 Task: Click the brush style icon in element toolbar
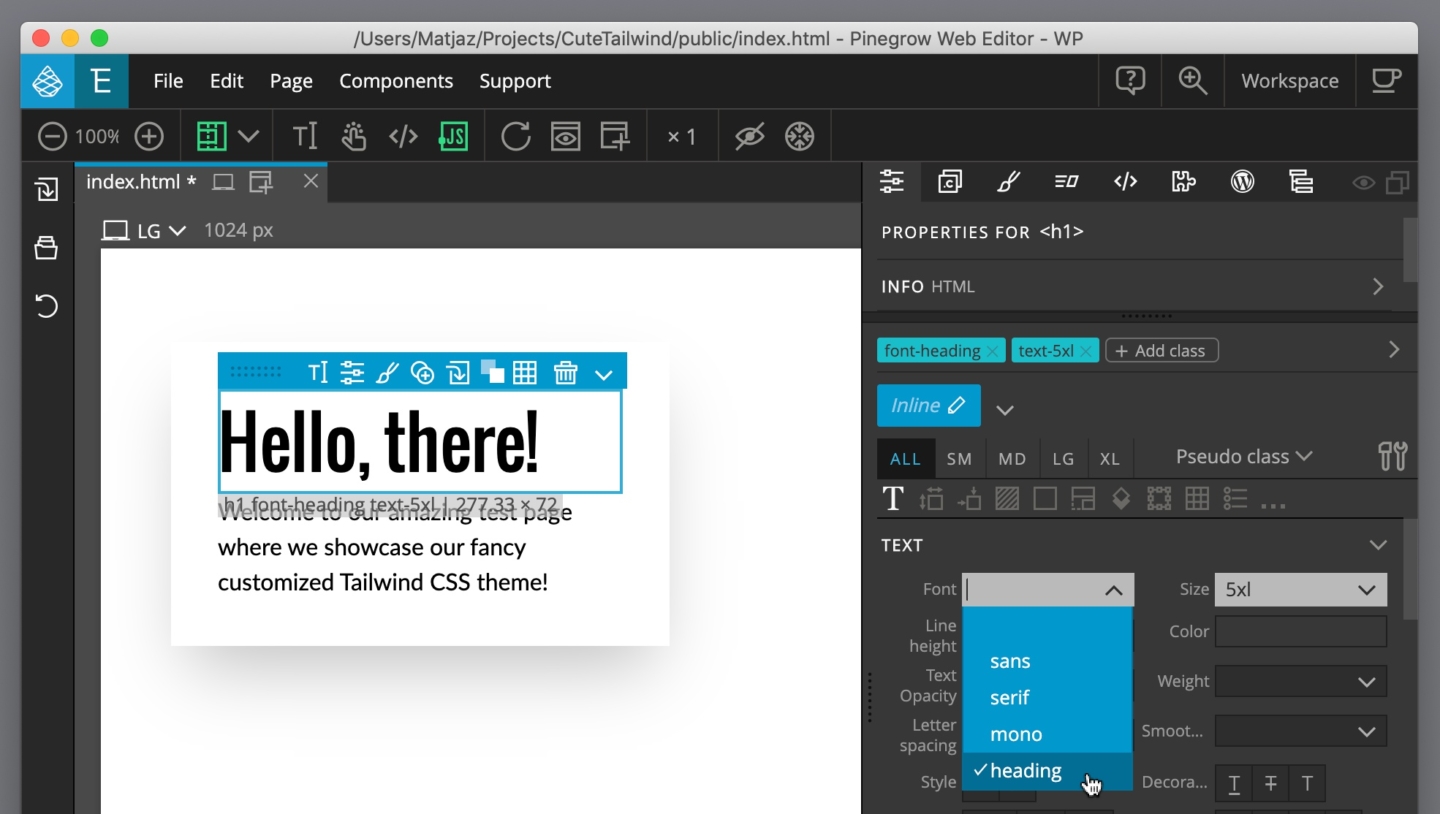pyautogui.click(x=387, y=373)
